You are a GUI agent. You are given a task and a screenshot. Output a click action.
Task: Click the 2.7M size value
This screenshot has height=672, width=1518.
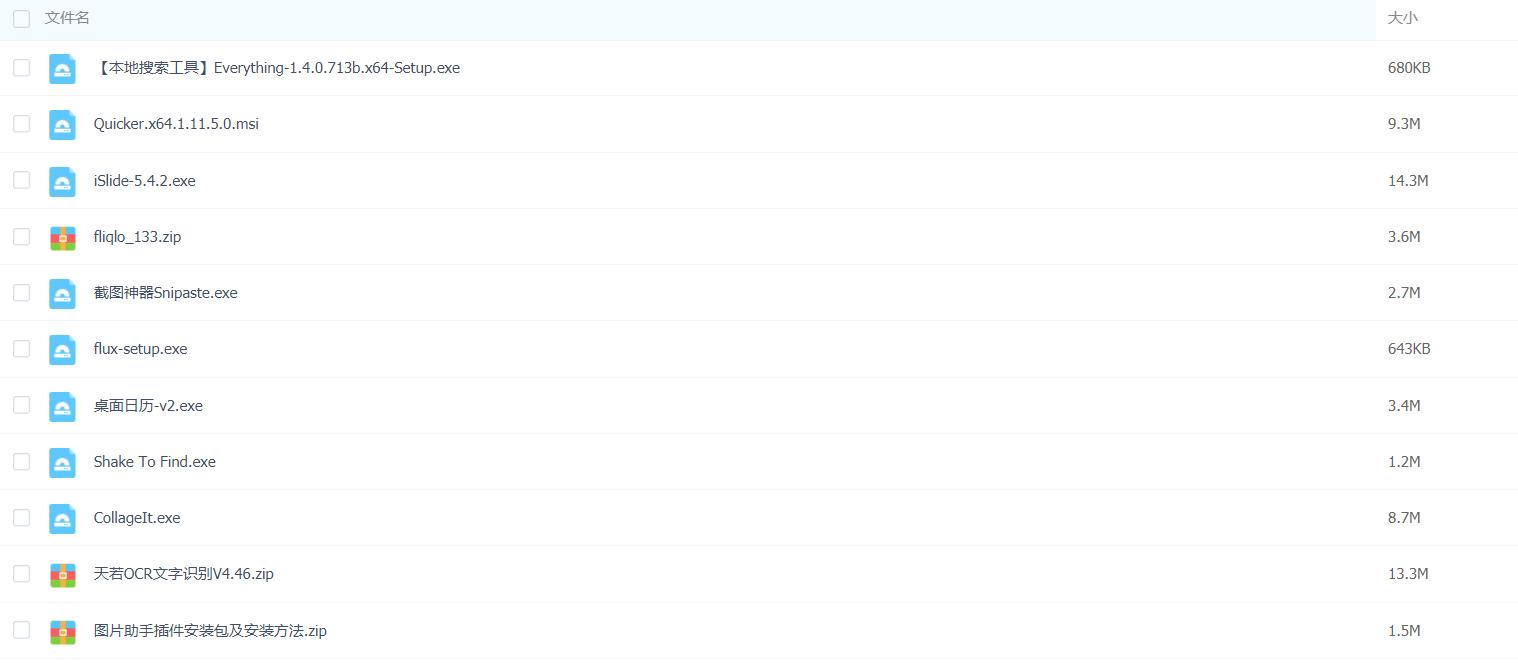point(1404,293)
